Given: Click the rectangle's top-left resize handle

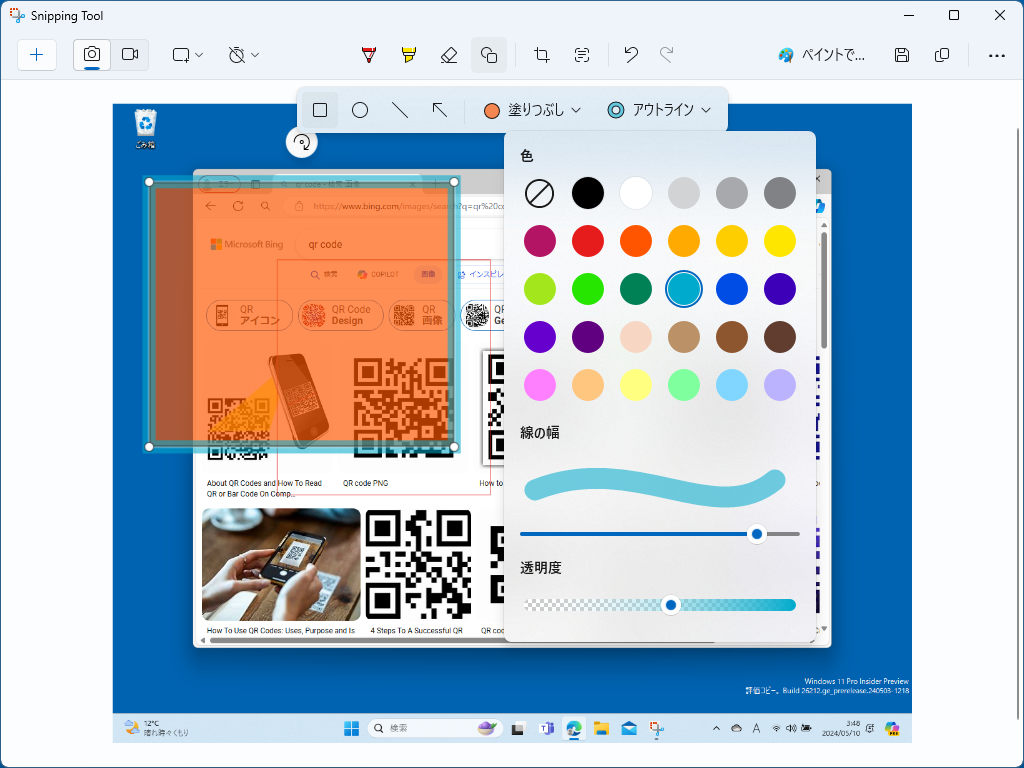Looking at the screenshot, I should point(149,182).
